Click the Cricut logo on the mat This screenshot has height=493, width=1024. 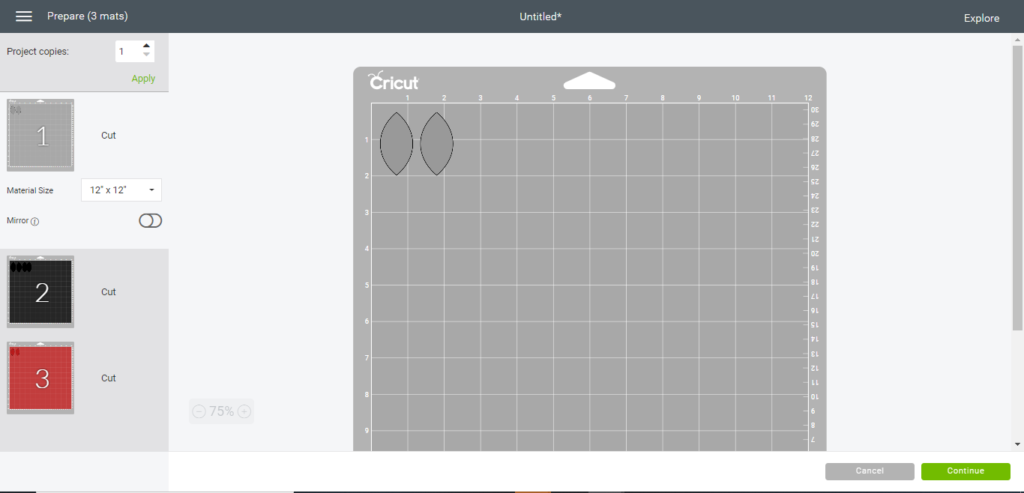click(393, 82)
